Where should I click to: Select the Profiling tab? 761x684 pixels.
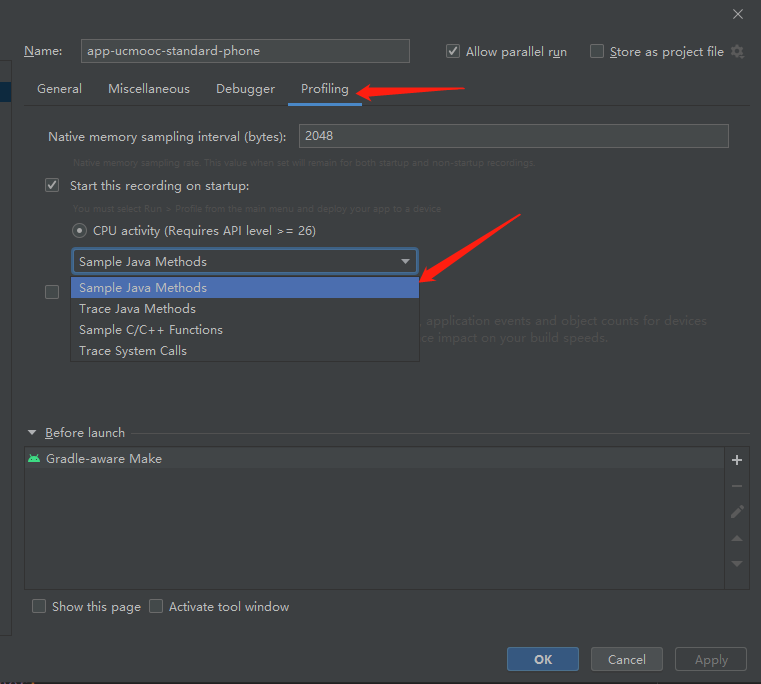coord(325,89)
